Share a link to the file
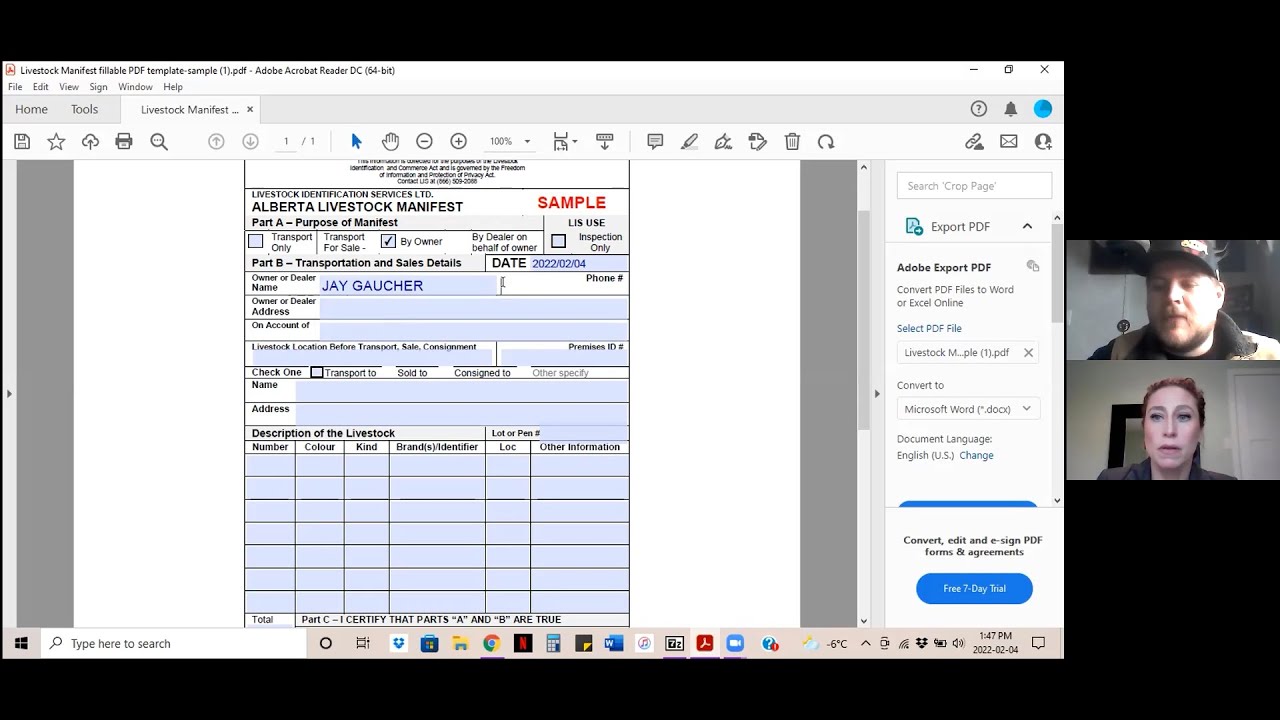Screen dimensions: 1280x720 point(974,142)
